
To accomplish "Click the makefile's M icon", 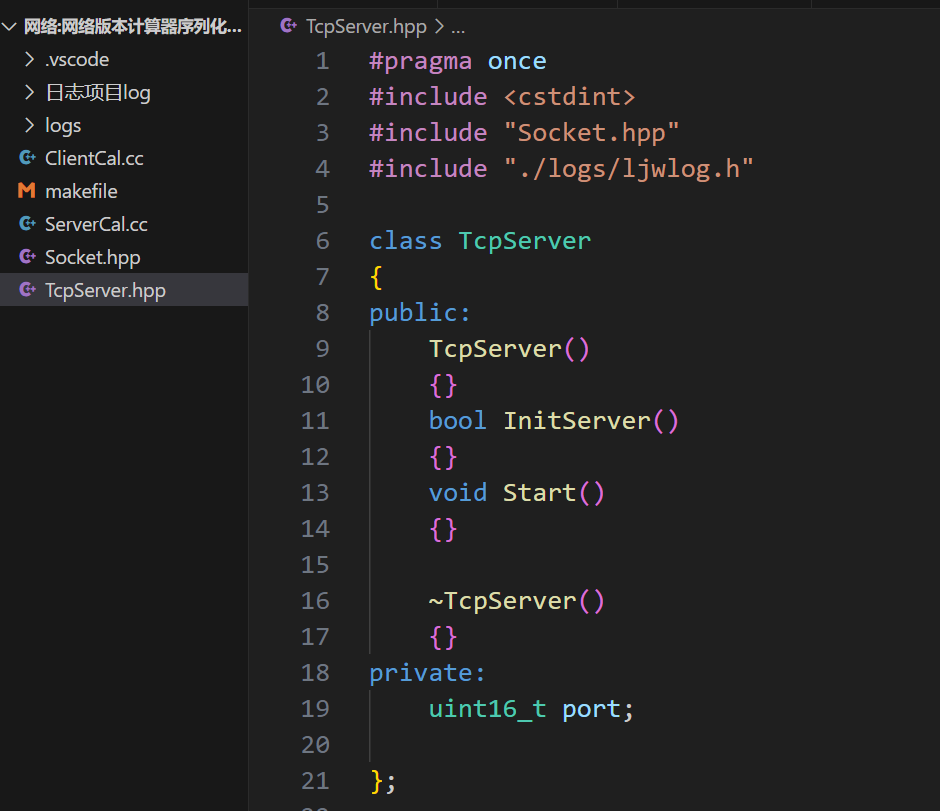I will pos(27,191).
